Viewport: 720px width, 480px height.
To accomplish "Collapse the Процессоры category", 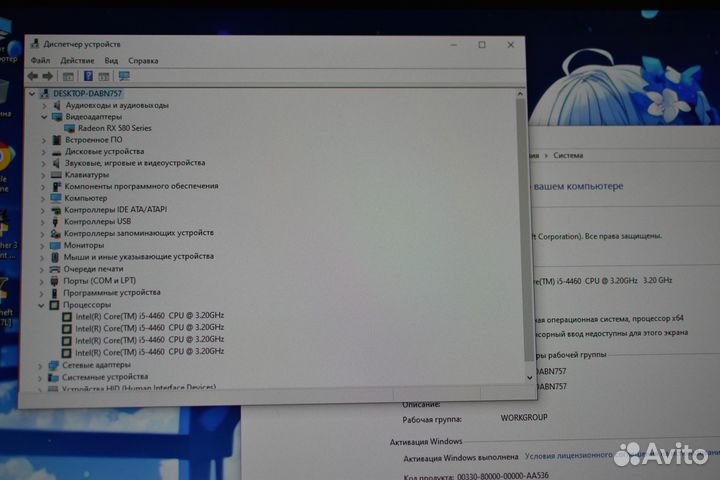I will [x=41, y=305].
